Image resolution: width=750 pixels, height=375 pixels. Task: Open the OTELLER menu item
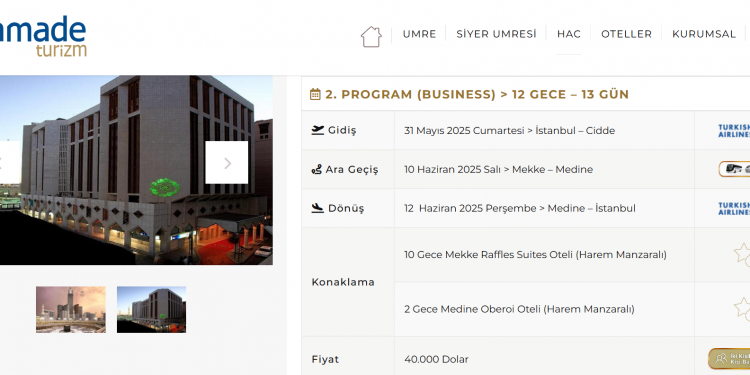[627, 34]
